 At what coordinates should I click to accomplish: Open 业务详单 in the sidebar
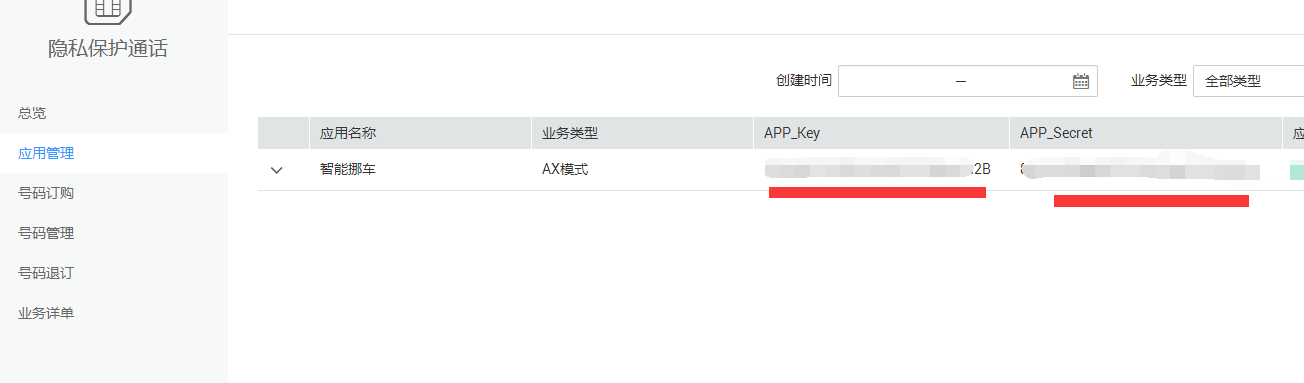point(46,313)
